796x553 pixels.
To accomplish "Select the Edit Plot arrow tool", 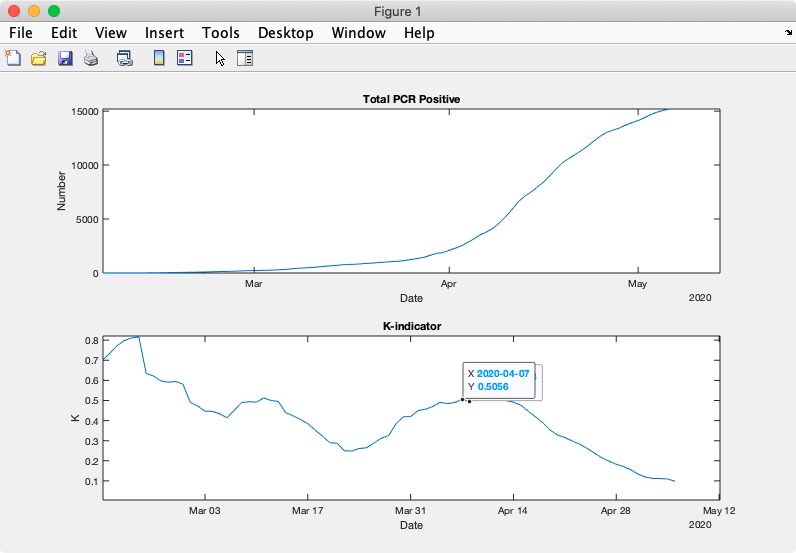I will (x=220, y=58).
